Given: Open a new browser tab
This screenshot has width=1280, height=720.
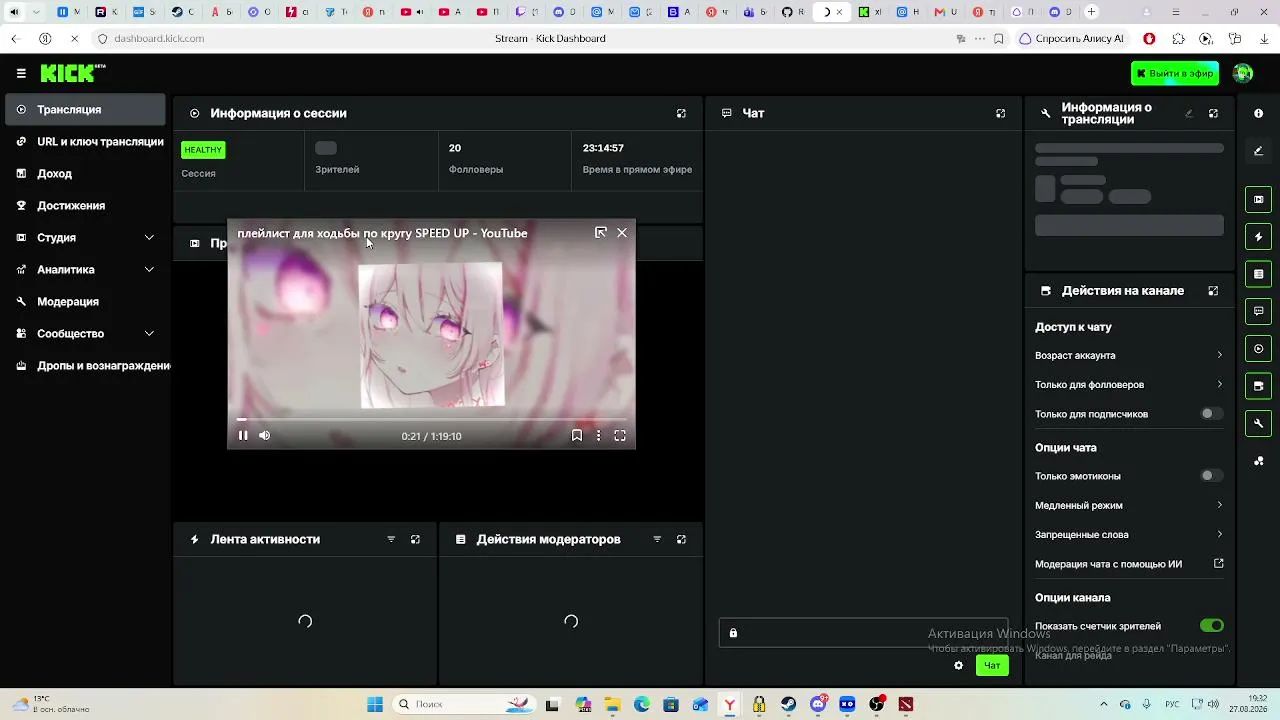Looking at the screenshot, I should click(1091, 12).
